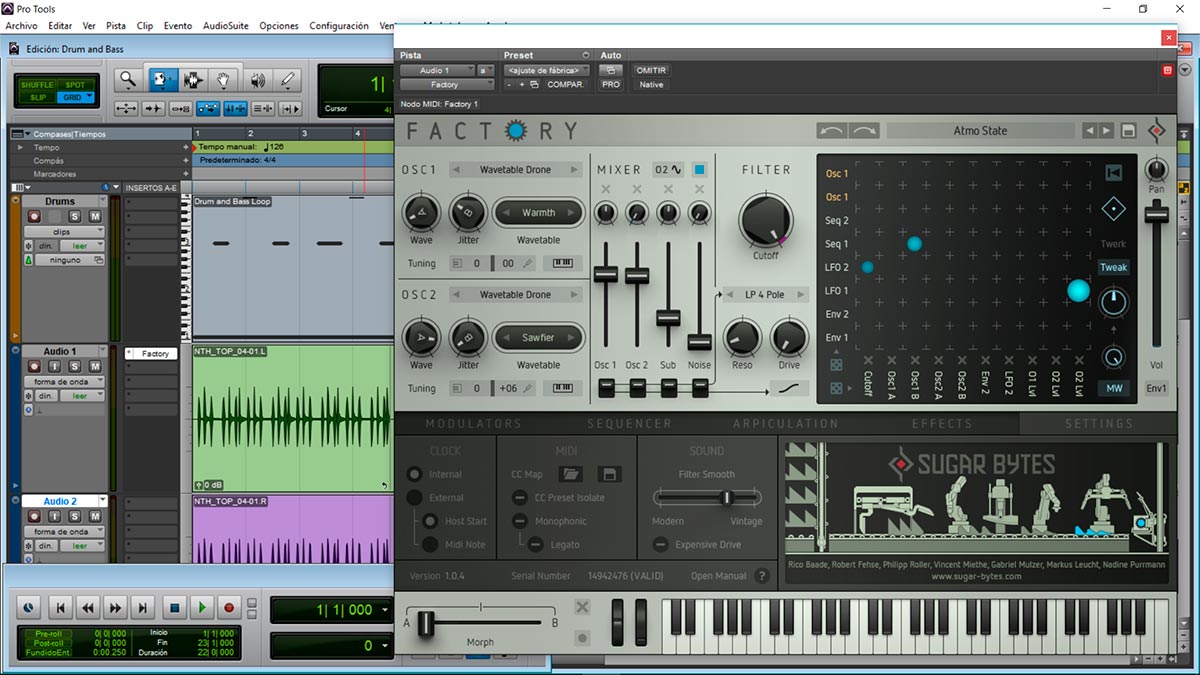Open the Archivo menu
Screen dimensions: 1200x675
click(22, 26)
